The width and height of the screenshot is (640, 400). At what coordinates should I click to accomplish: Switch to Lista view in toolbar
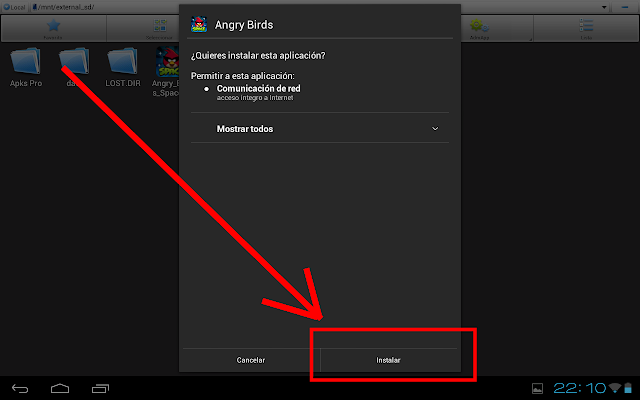[586, 29]
